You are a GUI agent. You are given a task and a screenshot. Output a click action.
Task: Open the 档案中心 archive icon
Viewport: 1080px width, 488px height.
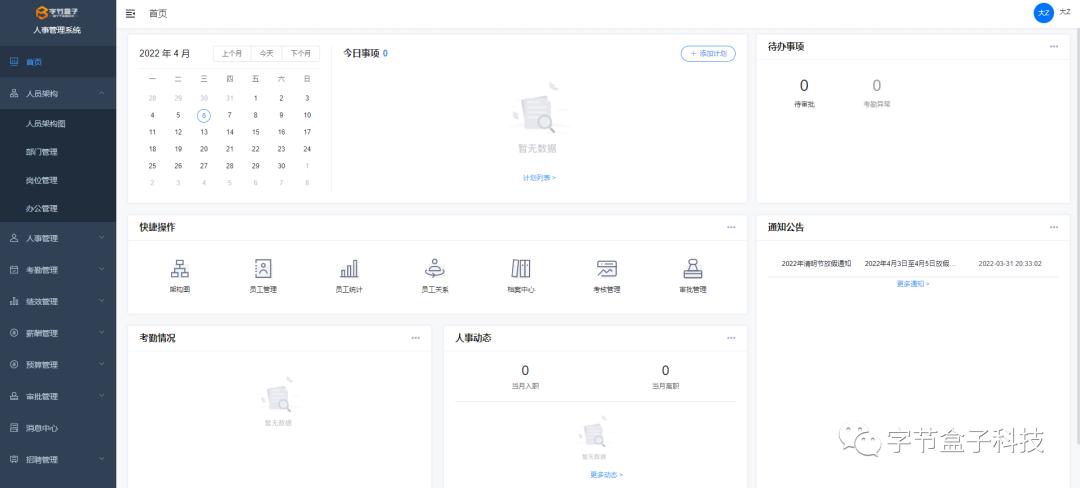(x=520, y=268)
